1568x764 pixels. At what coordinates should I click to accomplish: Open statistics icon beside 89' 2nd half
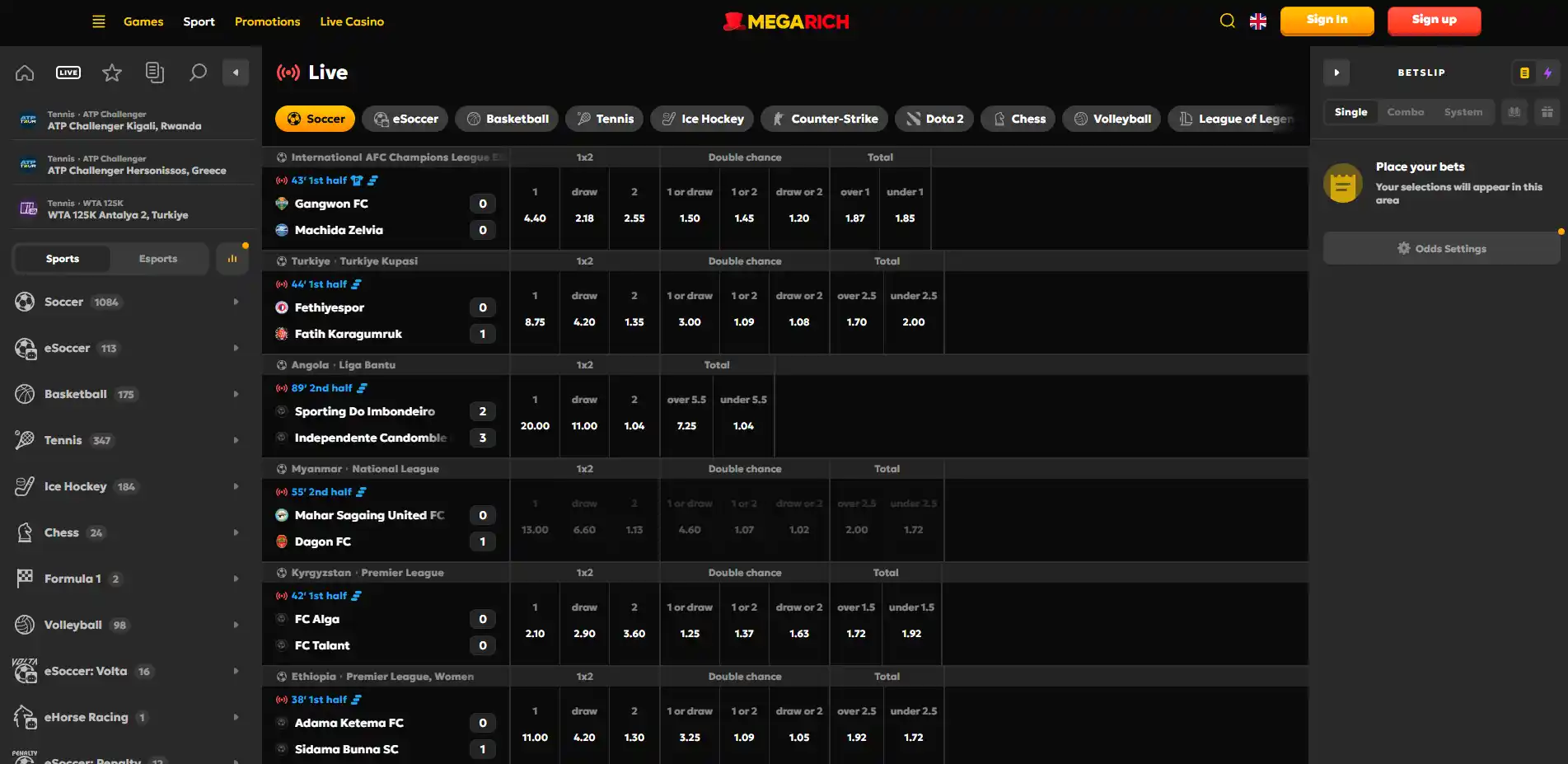[x=362, y=388]
